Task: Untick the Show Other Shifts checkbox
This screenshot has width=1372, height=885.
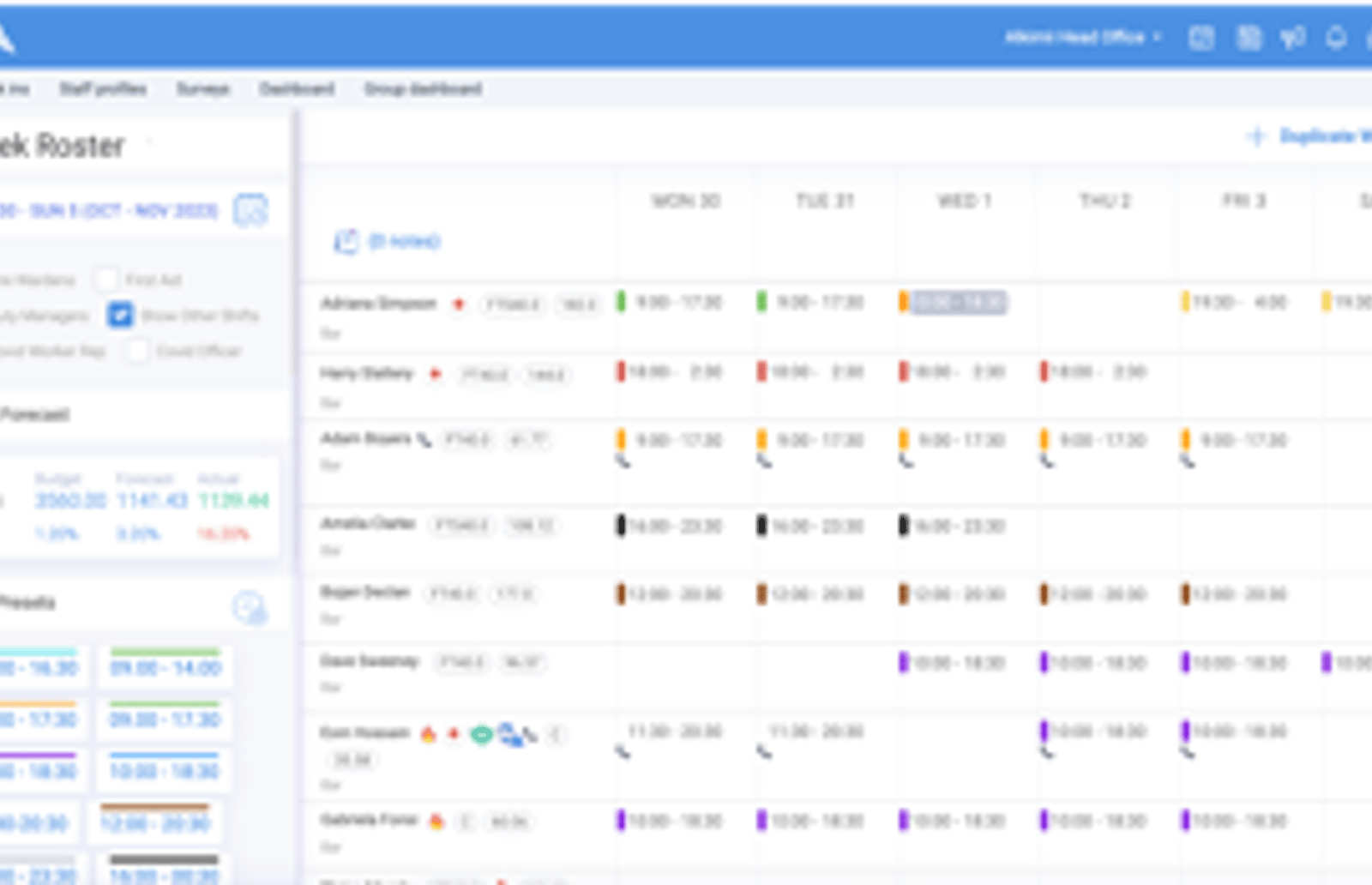Action: tap(120, 315)
